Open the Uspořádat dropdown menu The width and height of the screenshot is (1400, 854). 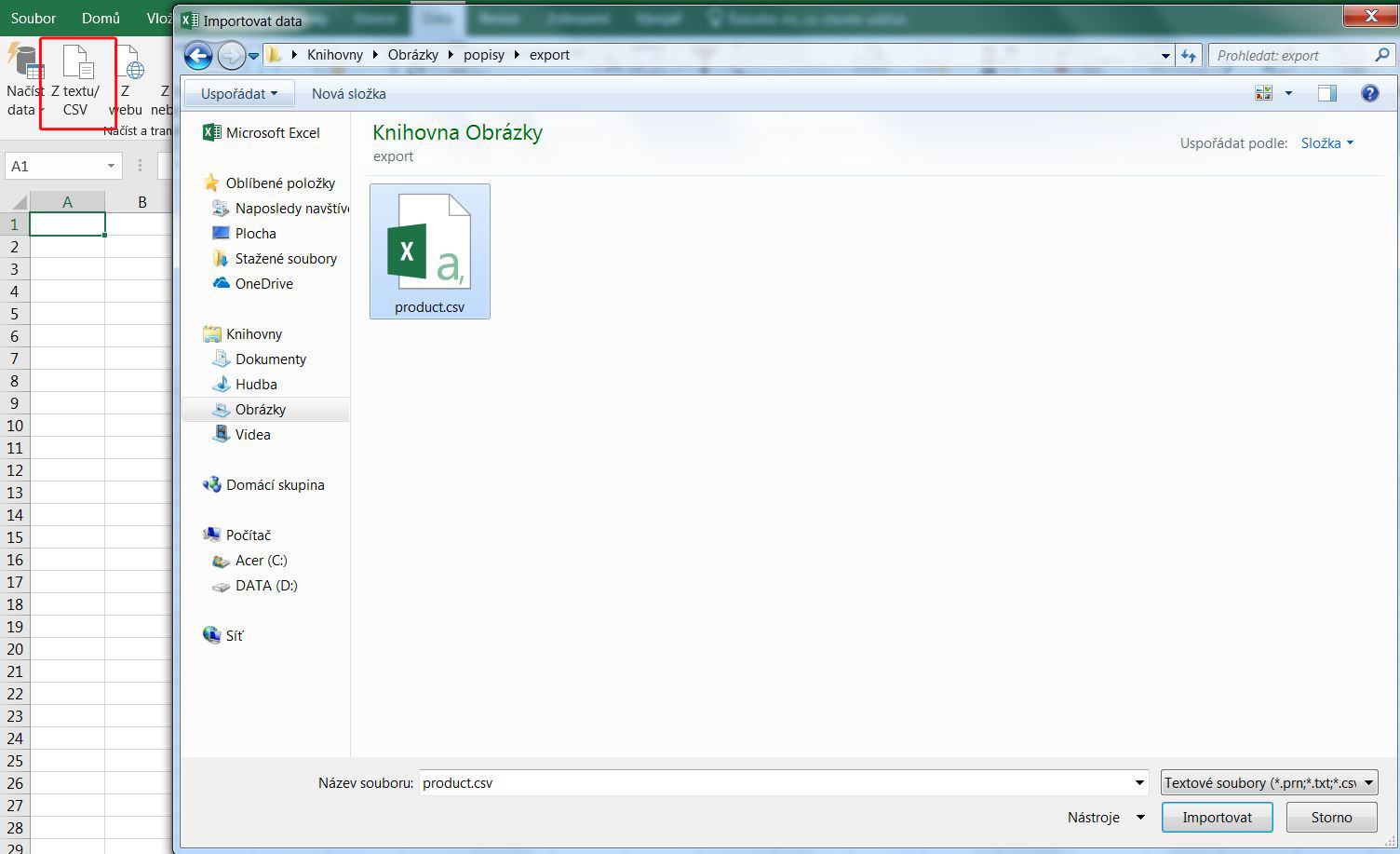[x=239, y=94]
